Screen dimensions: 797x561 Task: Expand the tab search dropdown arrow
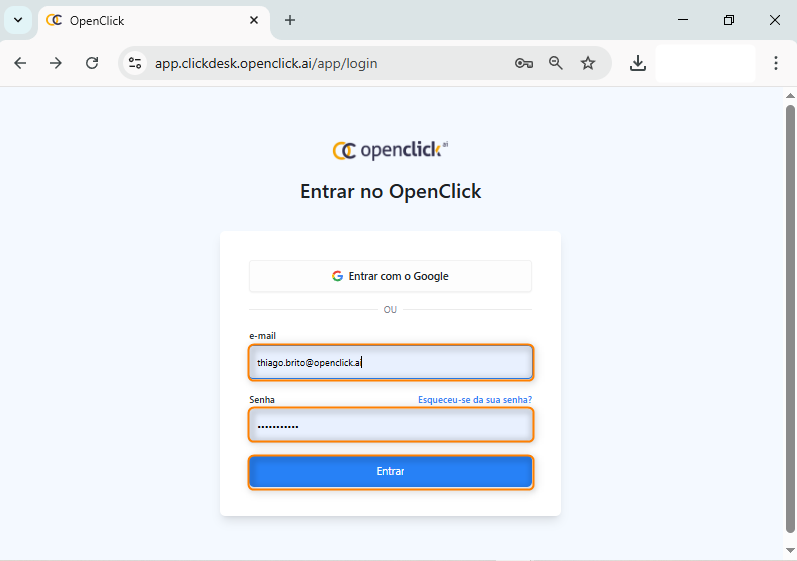(x=17, y=20)
